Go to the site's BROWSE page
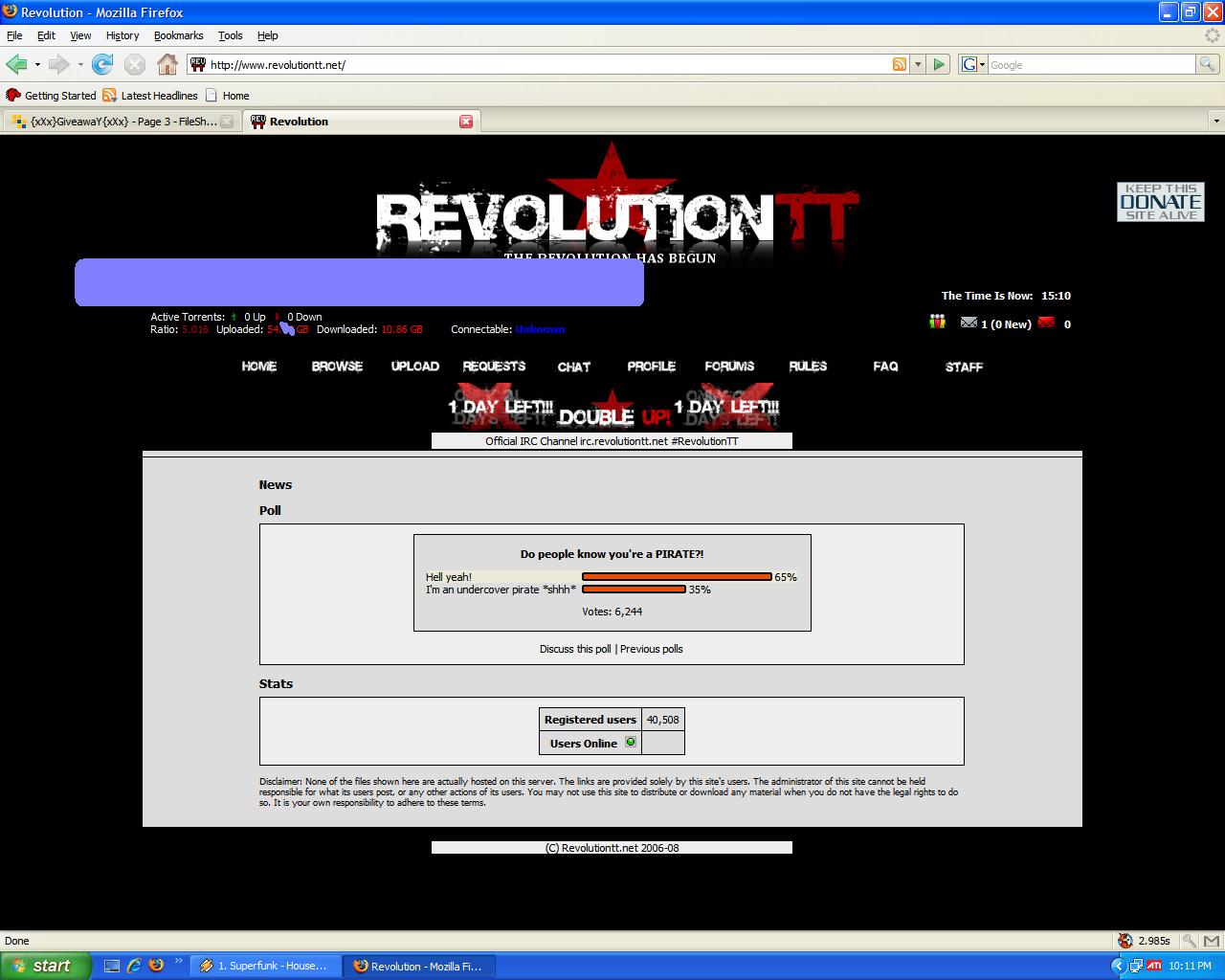1225x980 pixels. [x=337, y=367]
